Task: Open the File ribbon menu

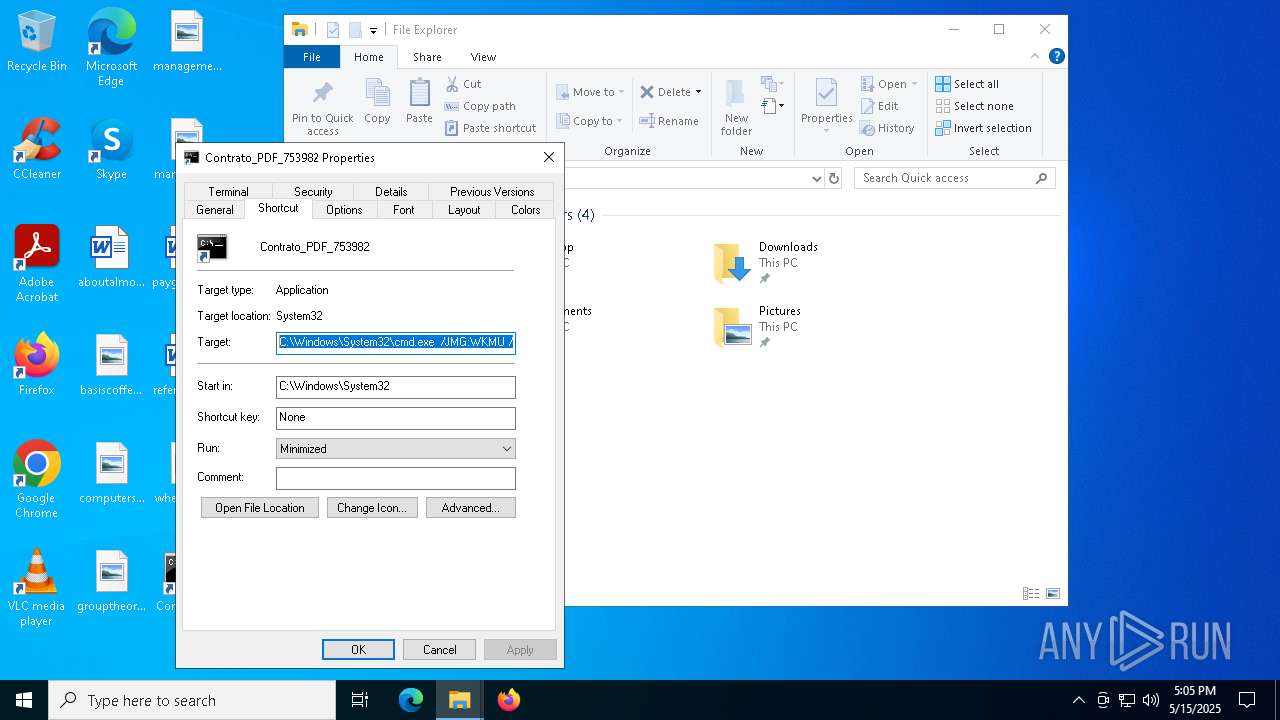Action: tap(312, 57)
